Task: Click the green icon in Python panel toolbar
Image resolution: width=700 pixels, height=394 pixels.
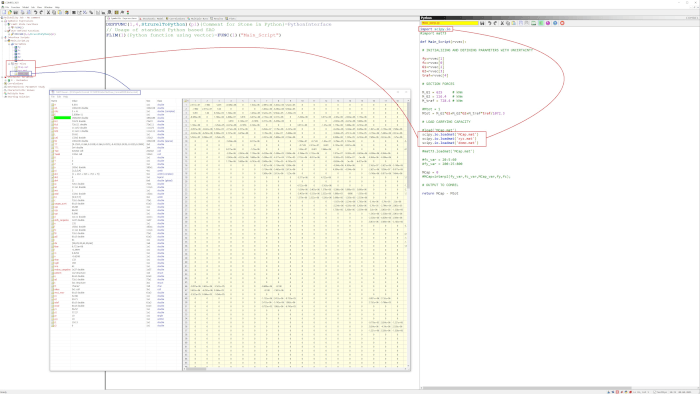Action: (541, 23)
